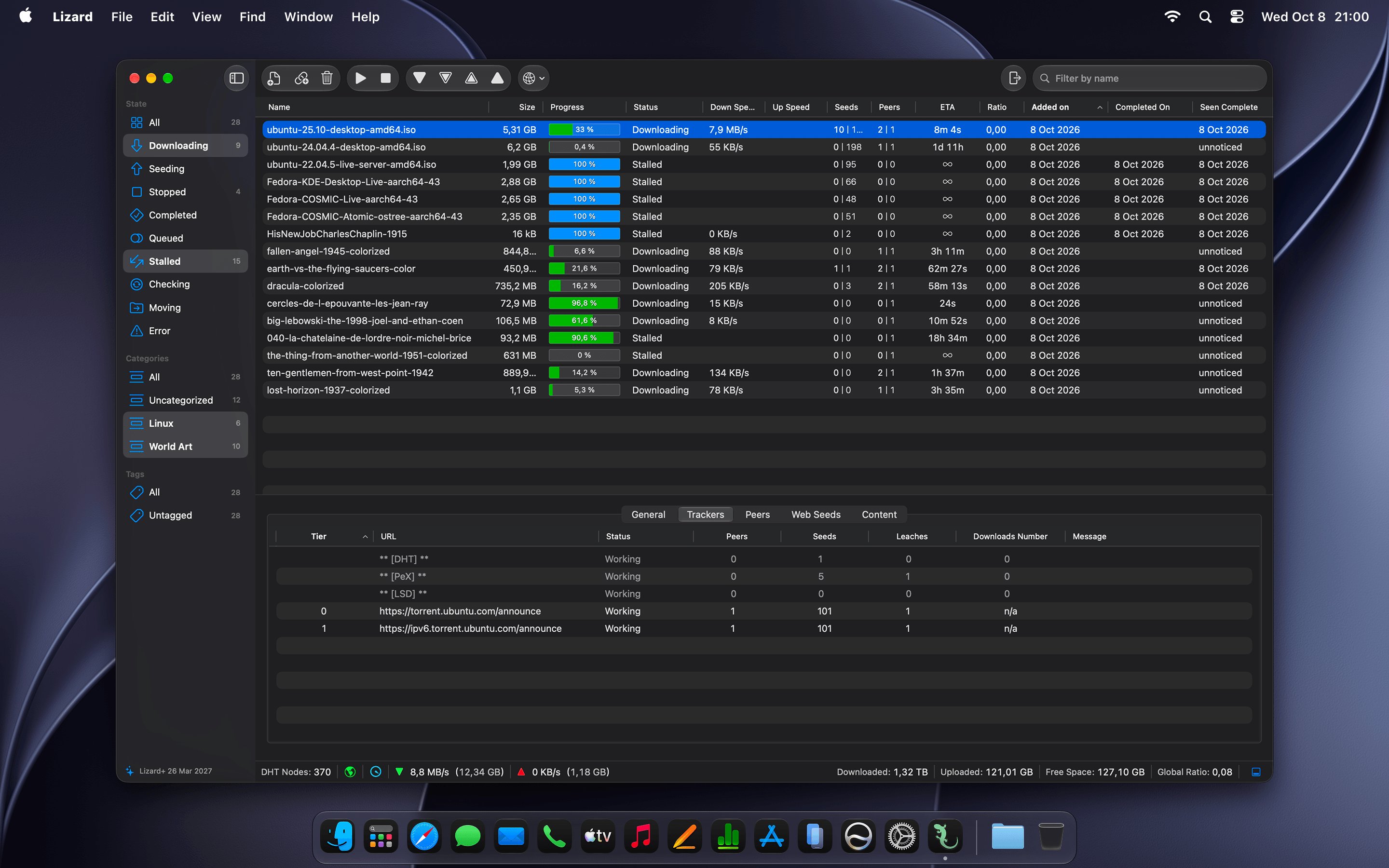Click the add torrent link icon

301,78
